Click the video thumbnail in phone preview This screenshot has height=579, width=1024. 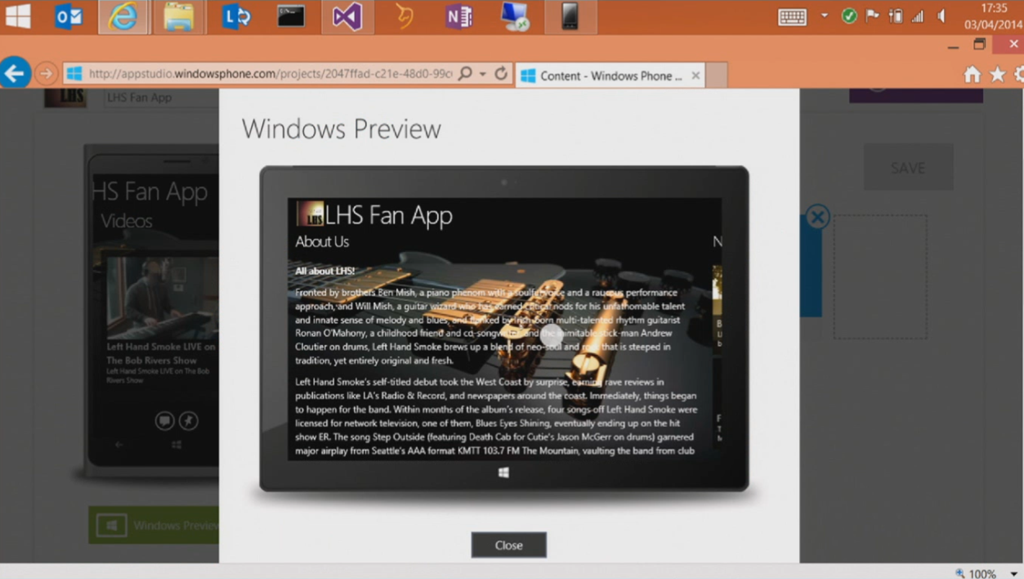pyautogui.click(x=162, y=298)
